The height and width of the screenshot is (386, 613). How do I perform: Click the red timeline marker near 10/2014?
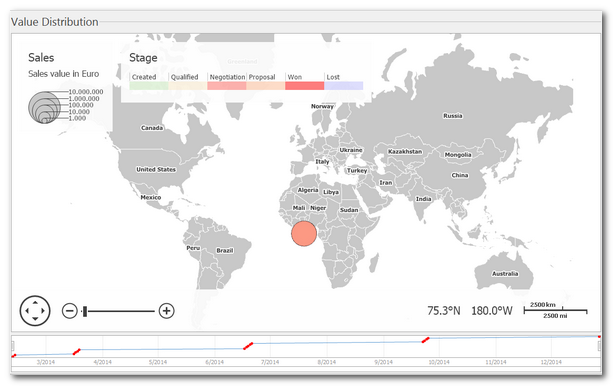(x=426, y=340)
